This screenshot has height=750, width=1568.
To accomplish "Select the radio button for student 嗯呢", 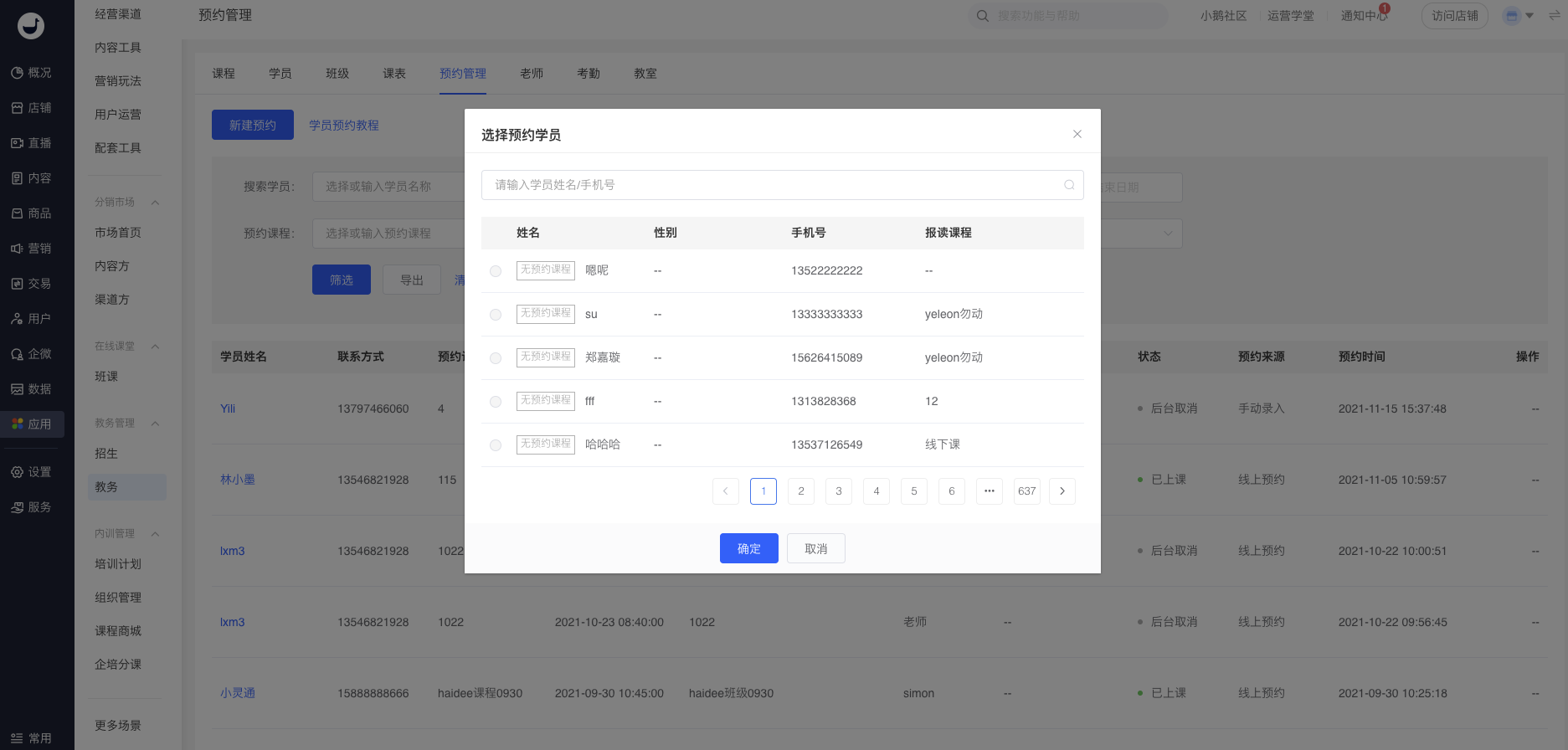I will pyautogui.click(x=496, y=271).
